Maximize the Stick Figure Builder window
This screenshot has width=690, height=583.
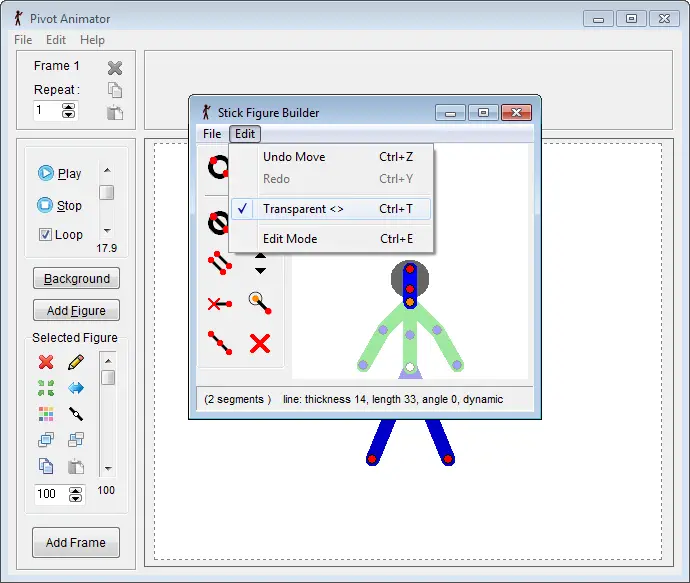click(x=483, y=113)
